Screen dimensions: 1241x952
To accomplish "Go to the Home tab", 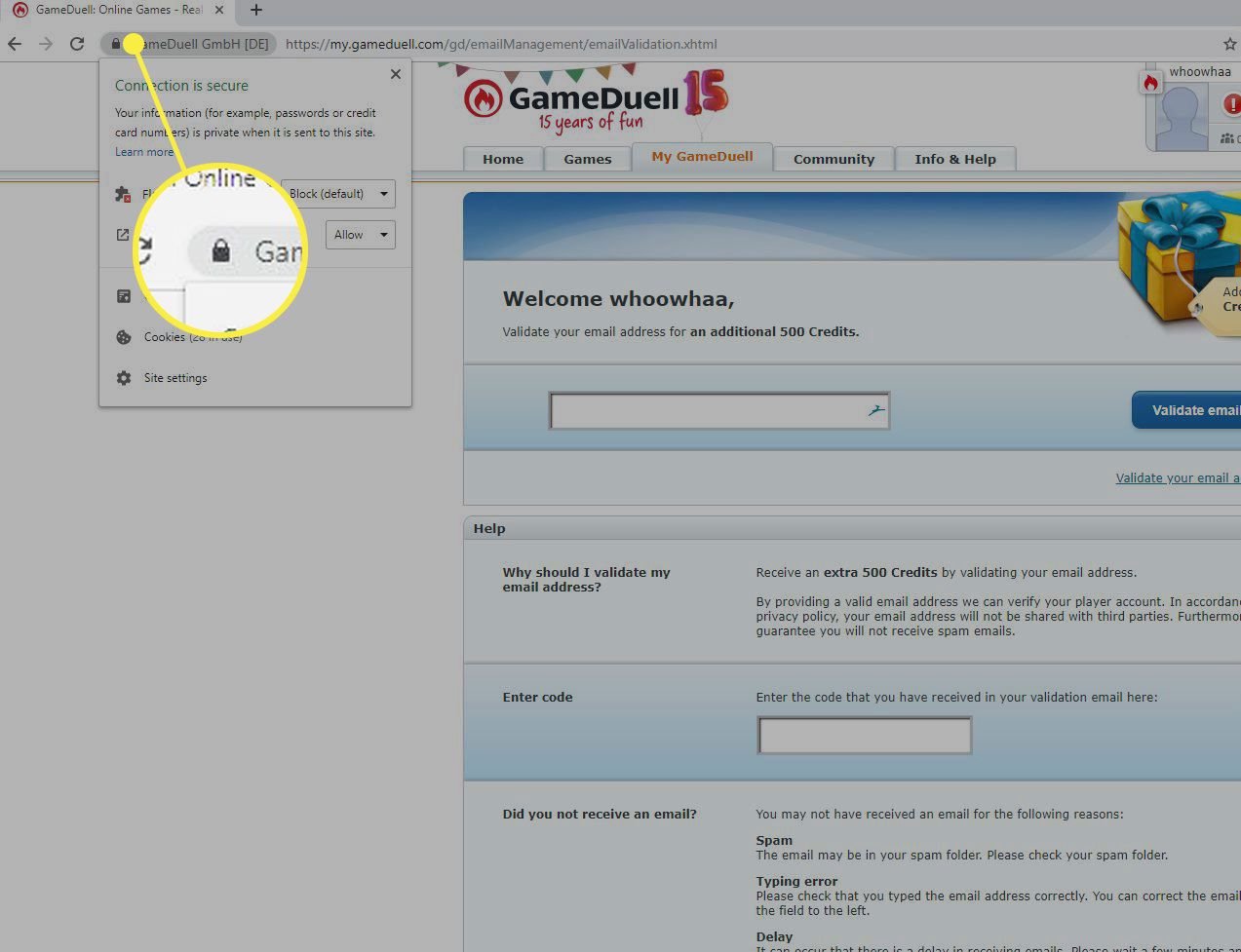I will click(503, 159).
